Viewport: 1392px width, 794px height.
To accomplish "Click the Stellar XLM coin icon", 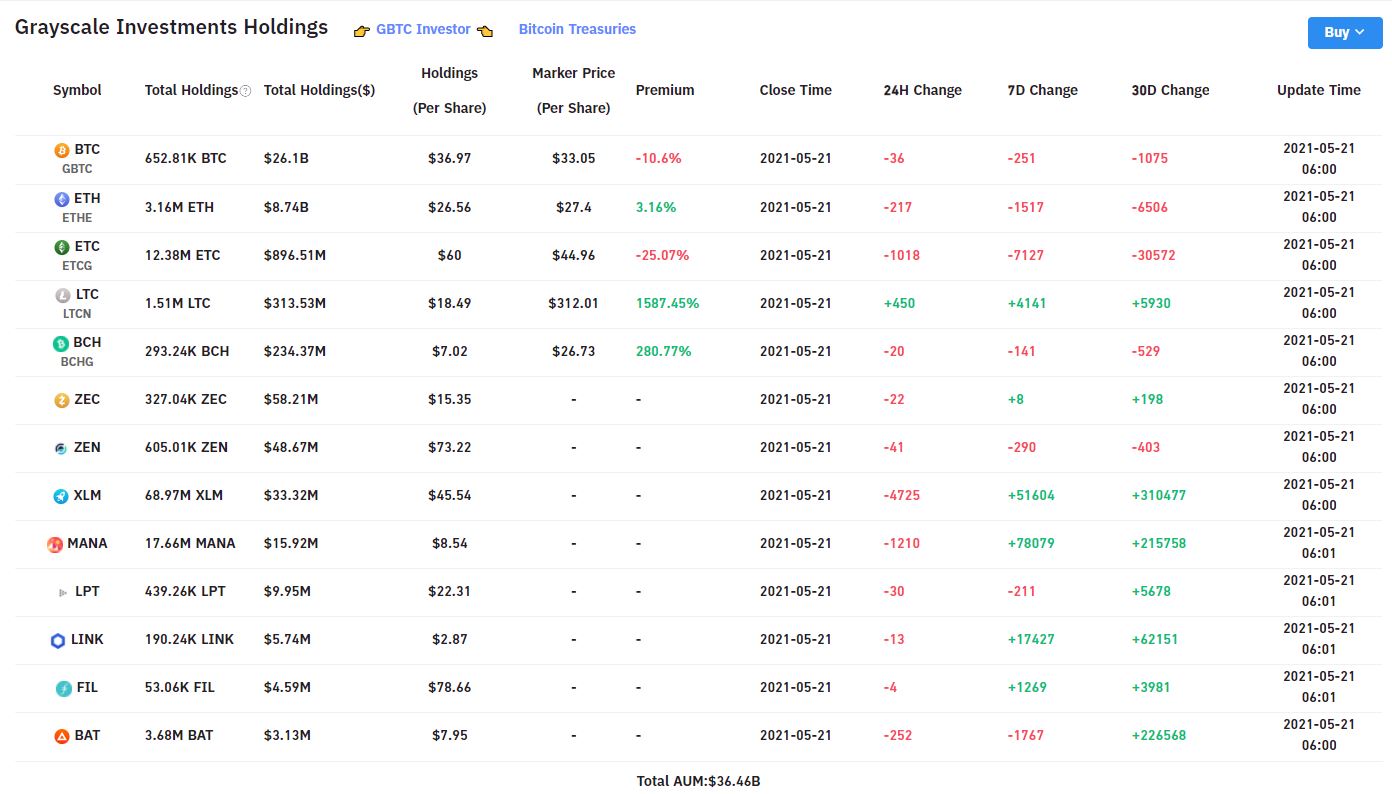I will pos(62,496).
